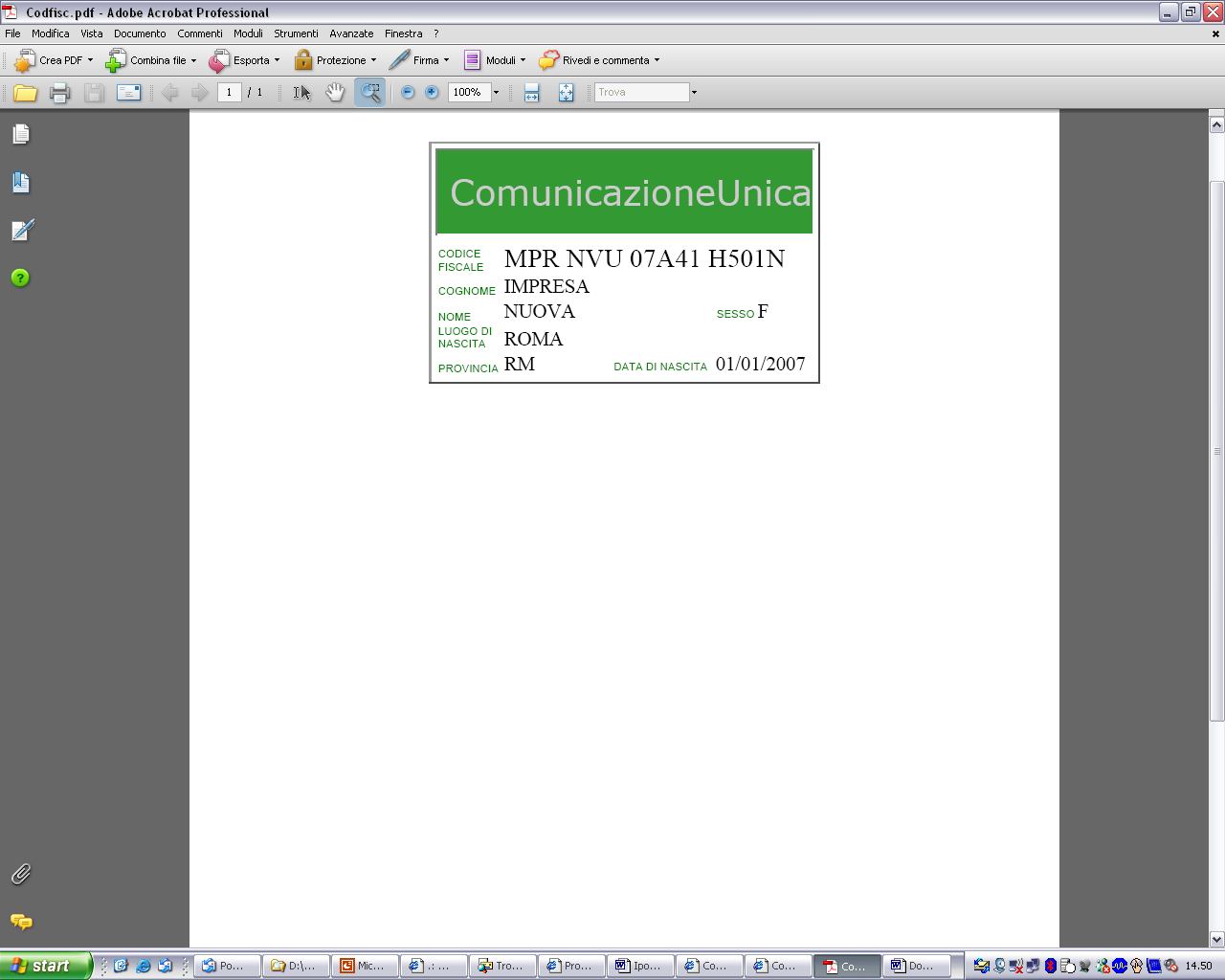Screen dimensions: 1225x980
Task: Open the Bookmarks navigation panel
Action: click(21, 182)
